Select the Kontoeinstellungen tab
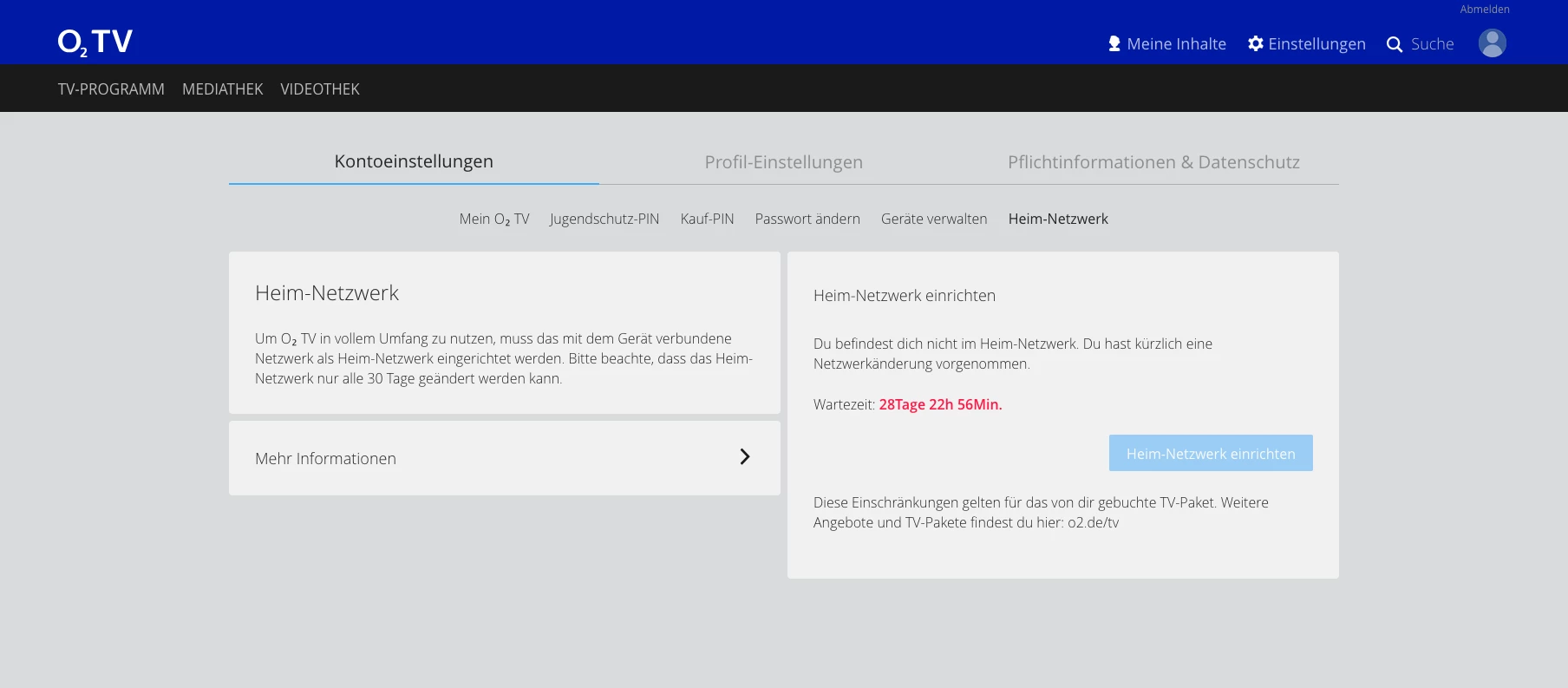Screen dimensions: 1568x688 pos(414,161)
